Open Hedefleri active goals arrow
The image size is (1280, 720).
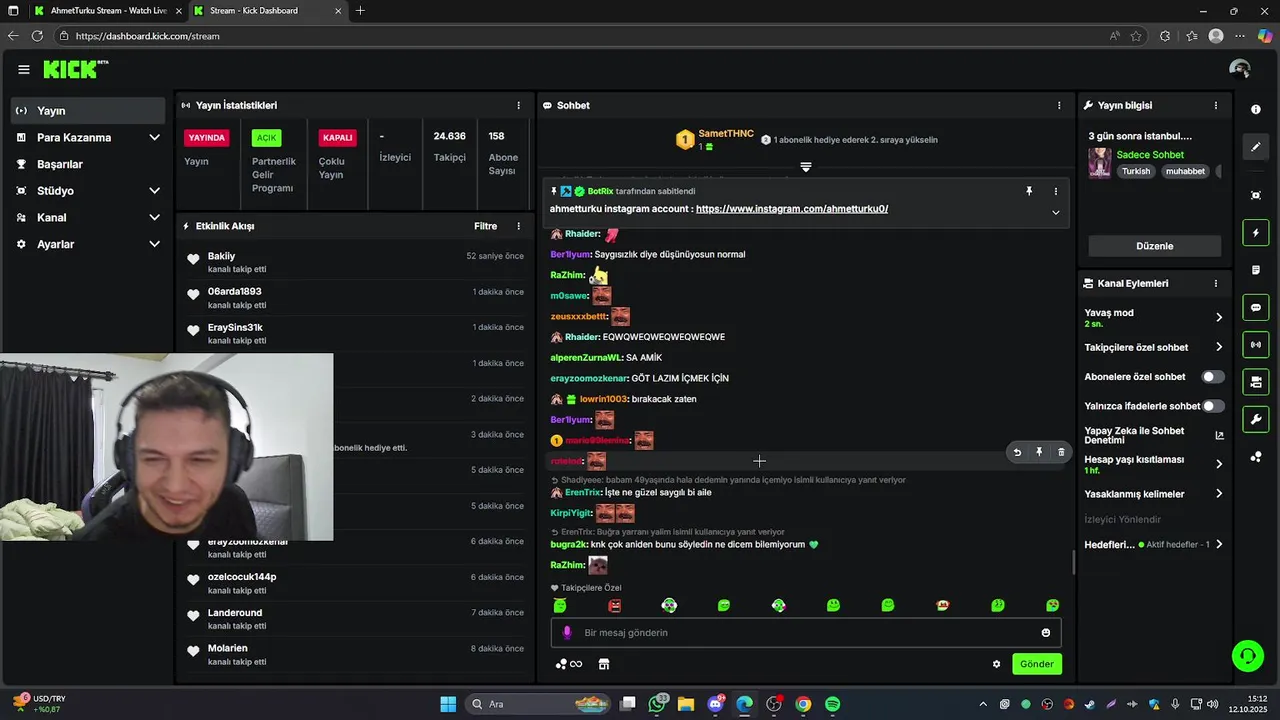click(1219, 545)
